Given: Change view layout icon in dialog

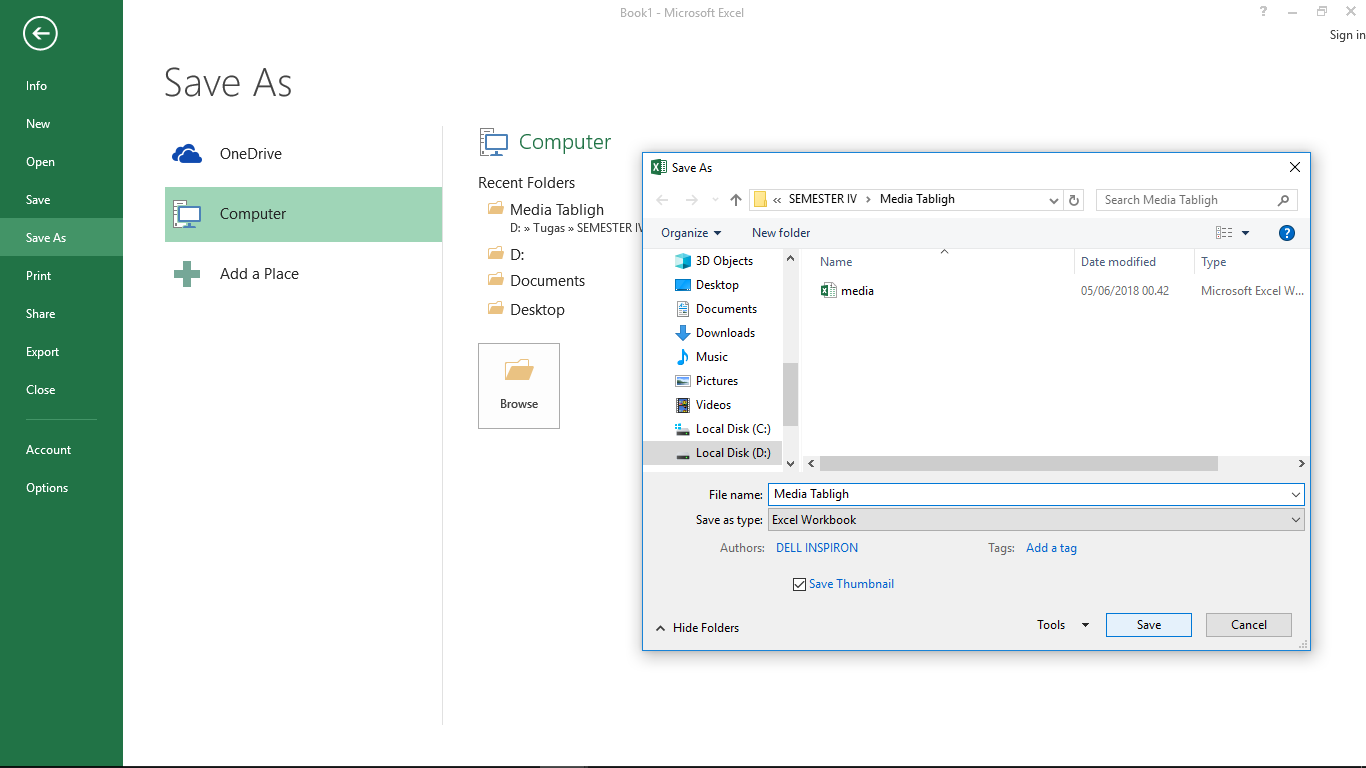Looking at the screenshot, I should tap(1224, 233).
